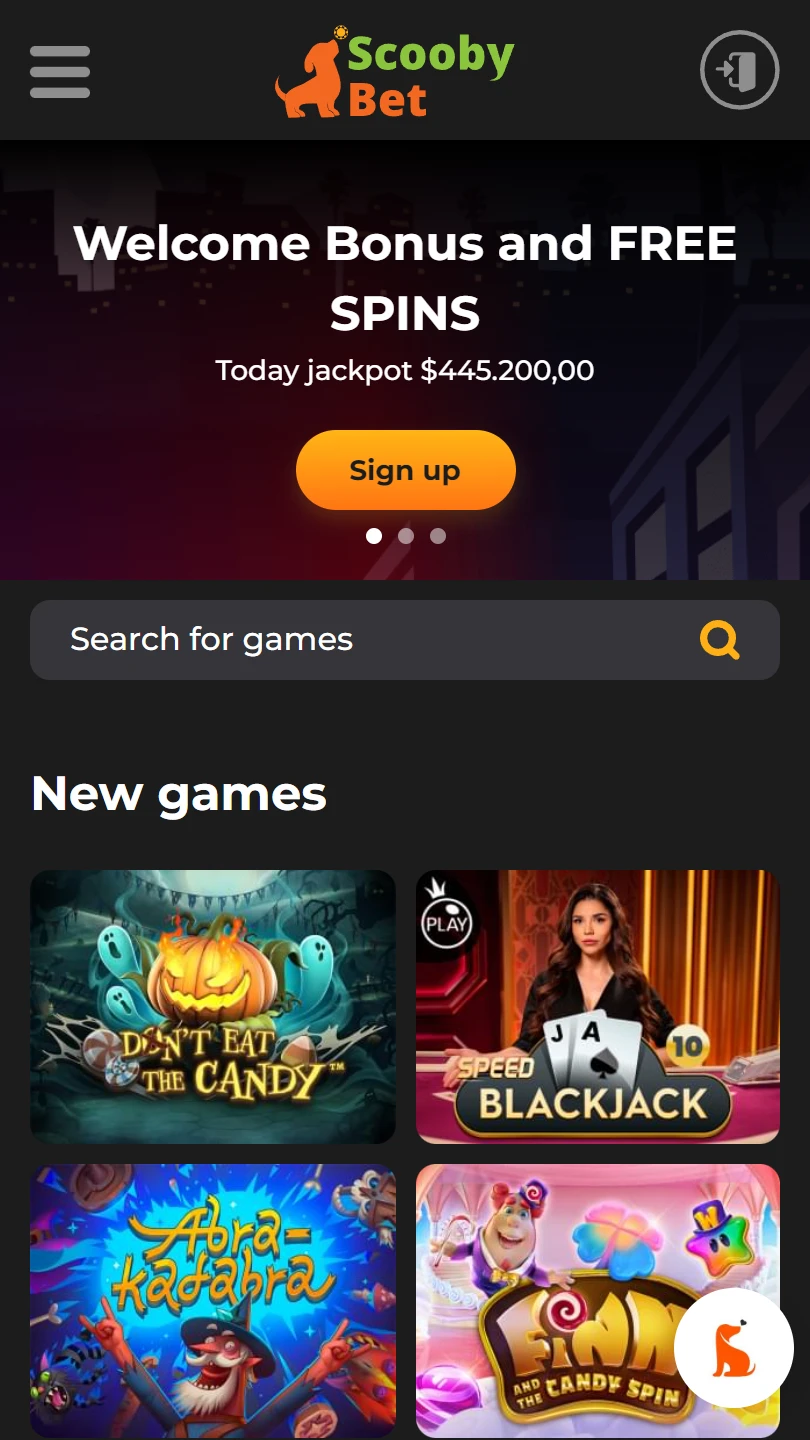Screen dimensions: 810x1440
Task: Click the orange dog in header logo
Action: (x=309, y=79)
